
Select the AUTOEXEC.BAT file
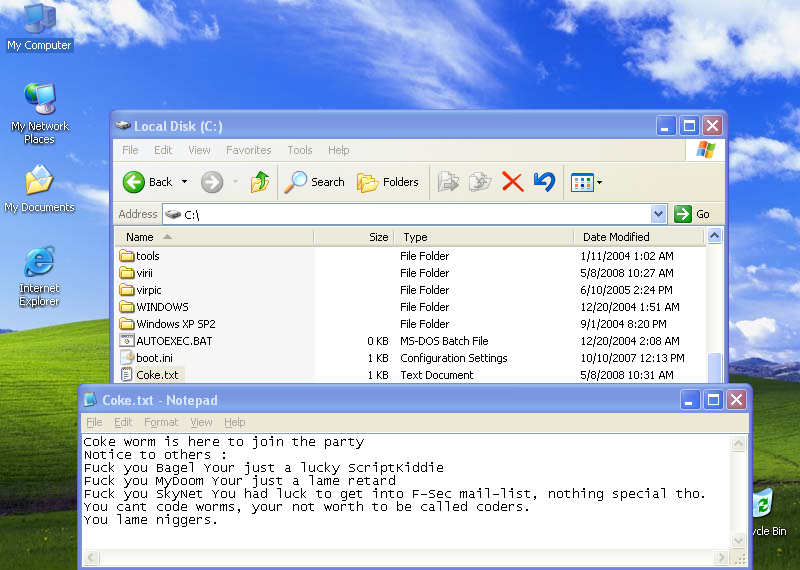pyautogui.click(x=166, y=341)
